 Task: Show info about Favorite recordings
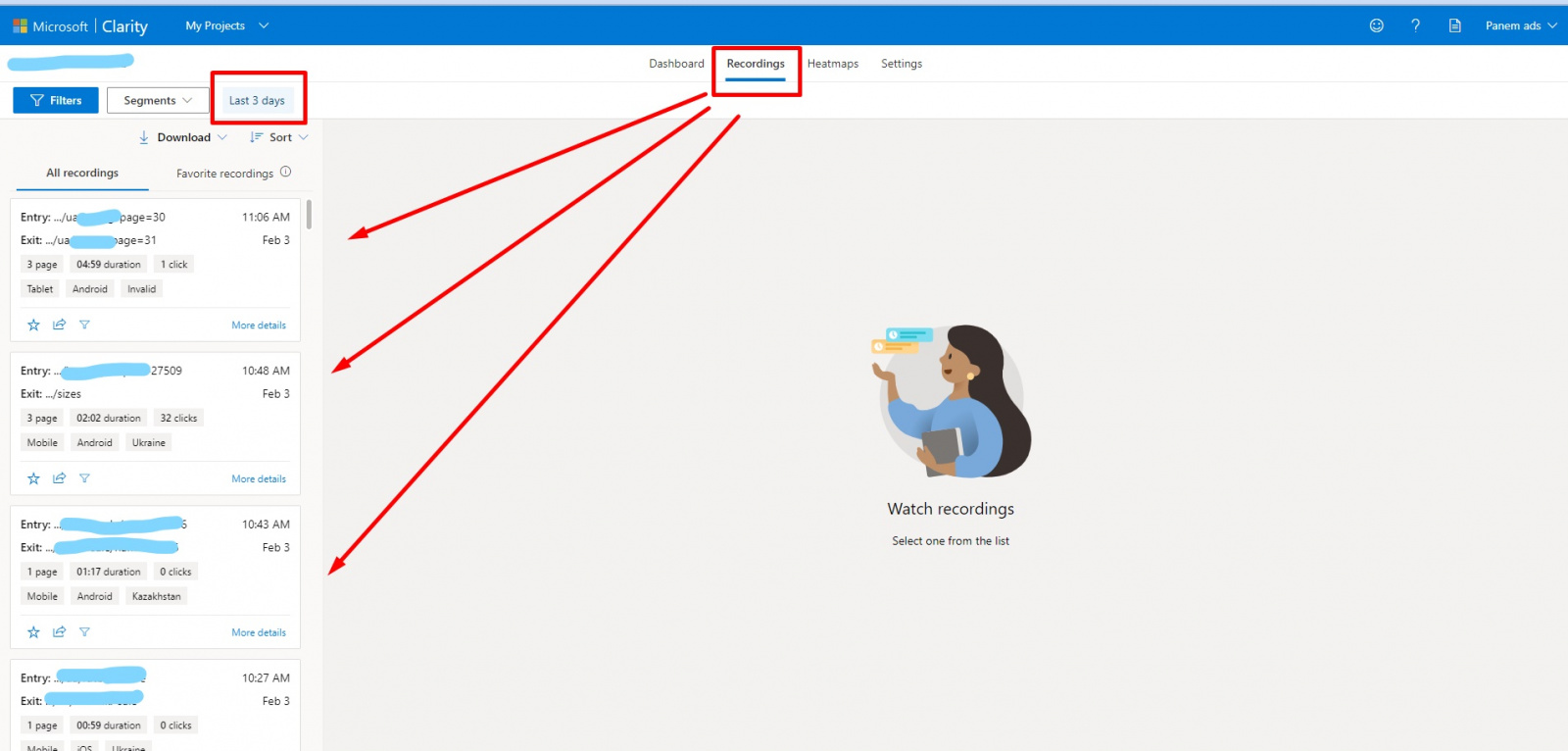click(285, 172)
